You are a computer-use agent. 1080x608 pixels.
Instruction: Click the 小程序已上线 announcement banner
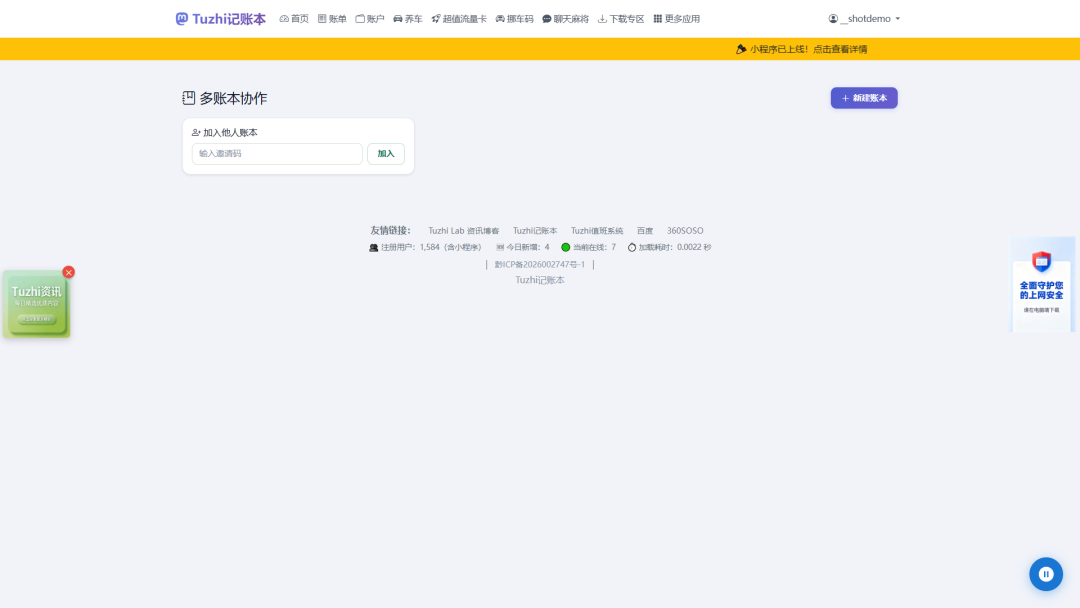[802, 49]
